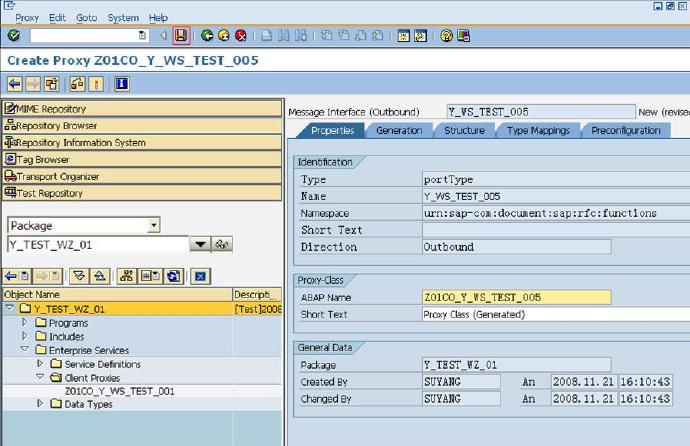Open the Edit menu
Image resolution: width=690 pixels, height=446 pixels.
tap(57, 18)
